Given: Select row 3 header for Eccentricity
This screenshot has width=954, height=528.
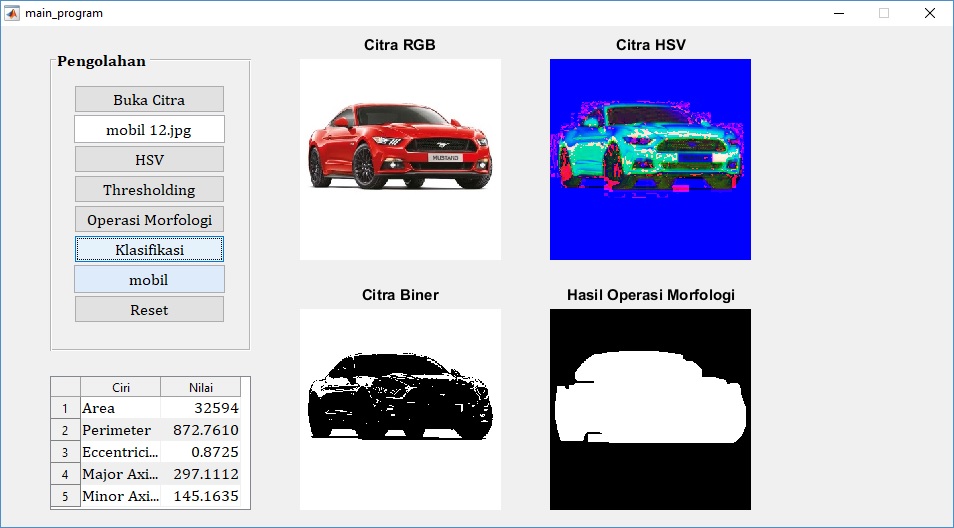Looking at the screenshot, I should point(65,452).
